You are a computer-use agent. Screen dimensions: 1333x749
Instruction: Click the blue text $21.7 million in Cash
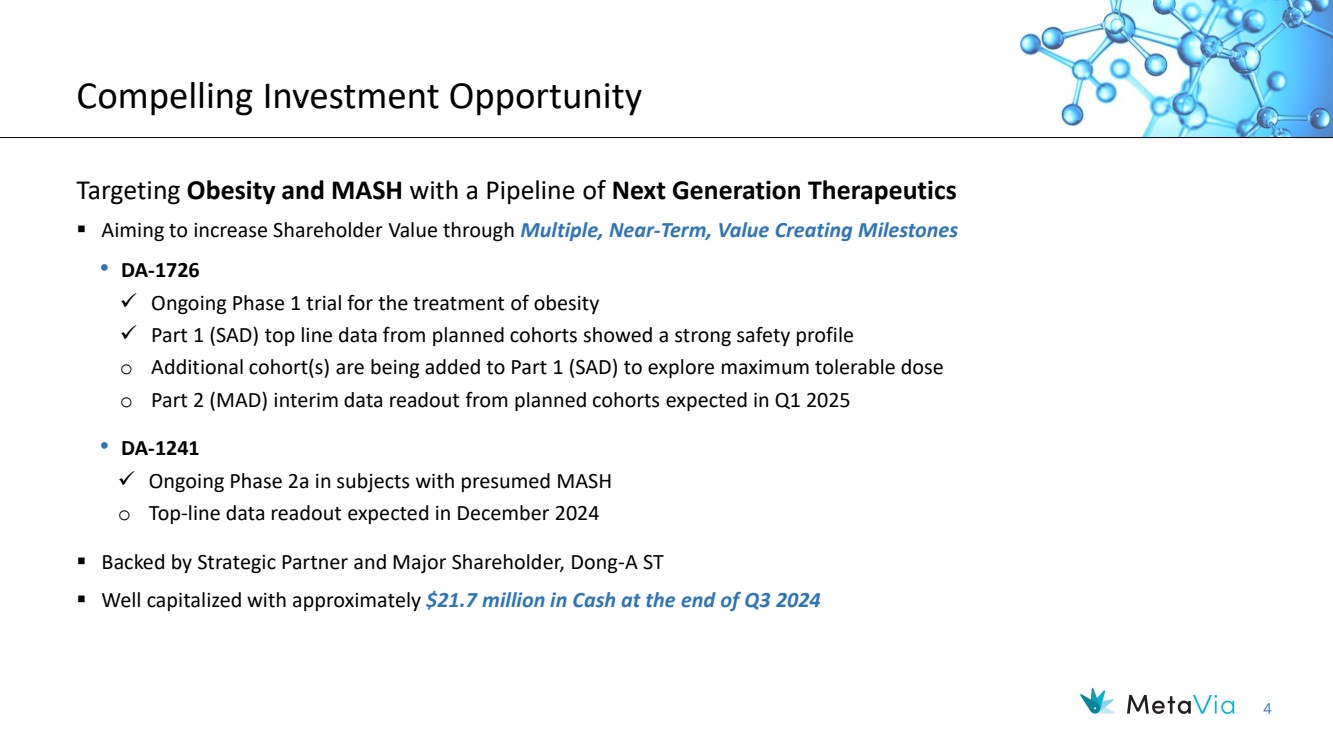[x=623, y=602]
